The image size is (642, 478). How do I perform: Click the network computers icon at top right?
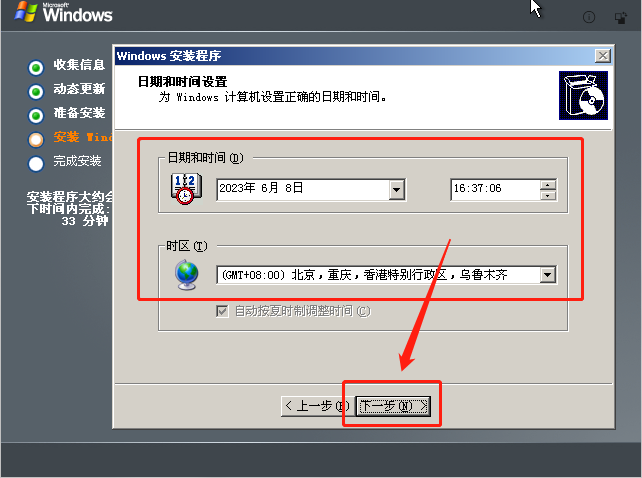coord(621,18)
